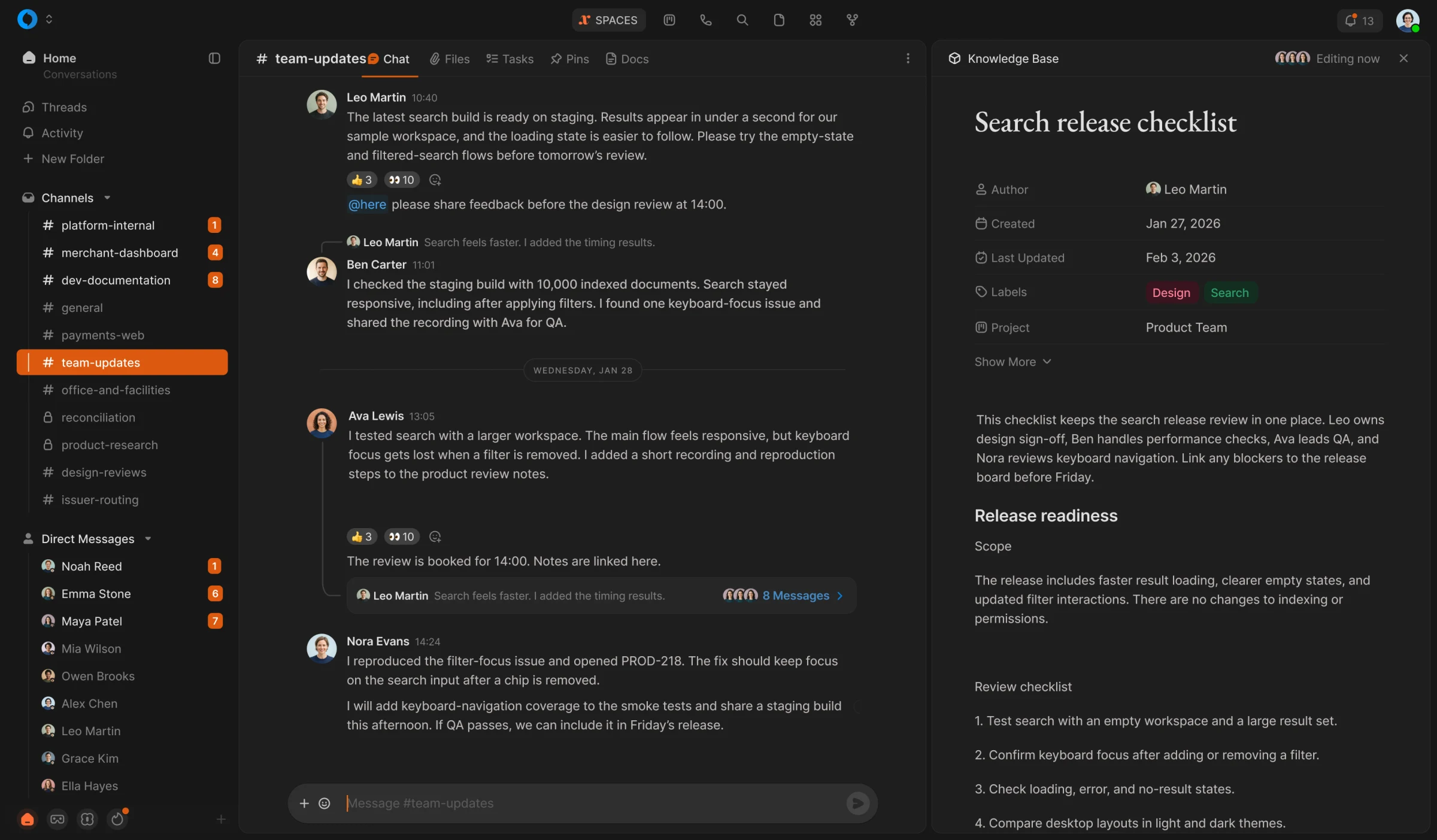Click the game controller icon in bottom bar
The image size is (1437, 840).
[x=57, y=819]
